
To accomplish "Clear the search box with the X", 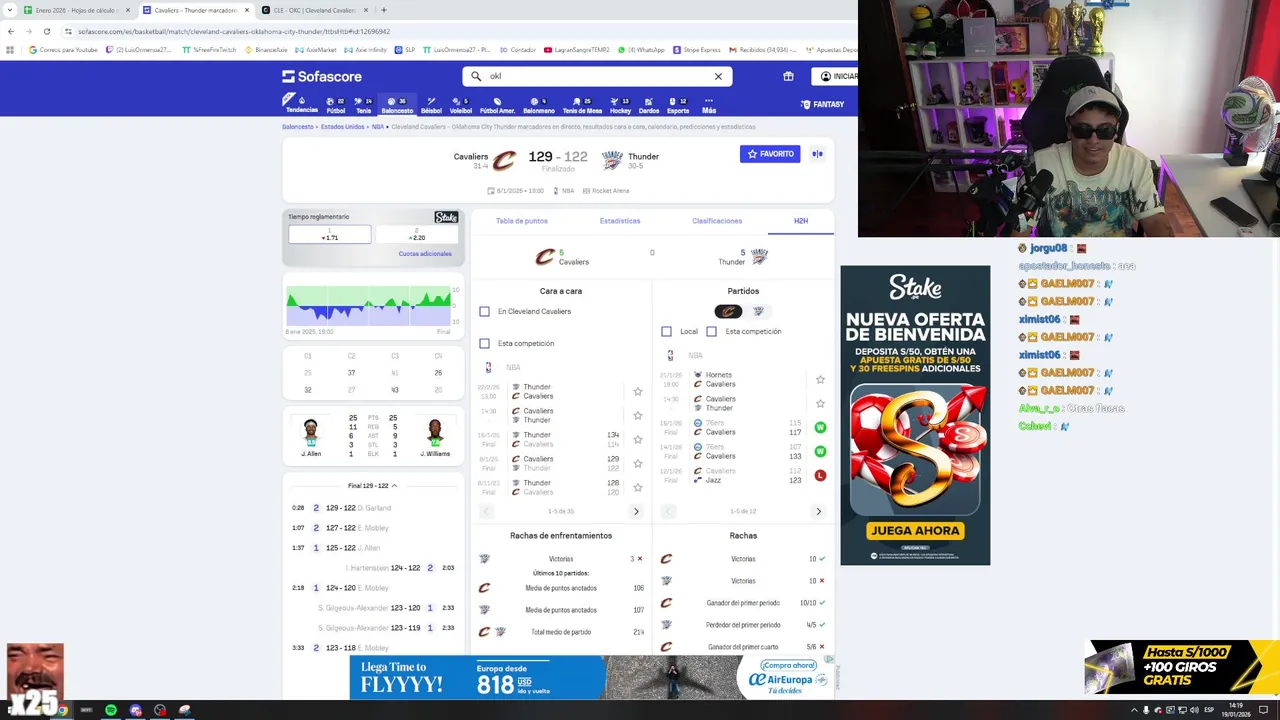I will (718, 76).
